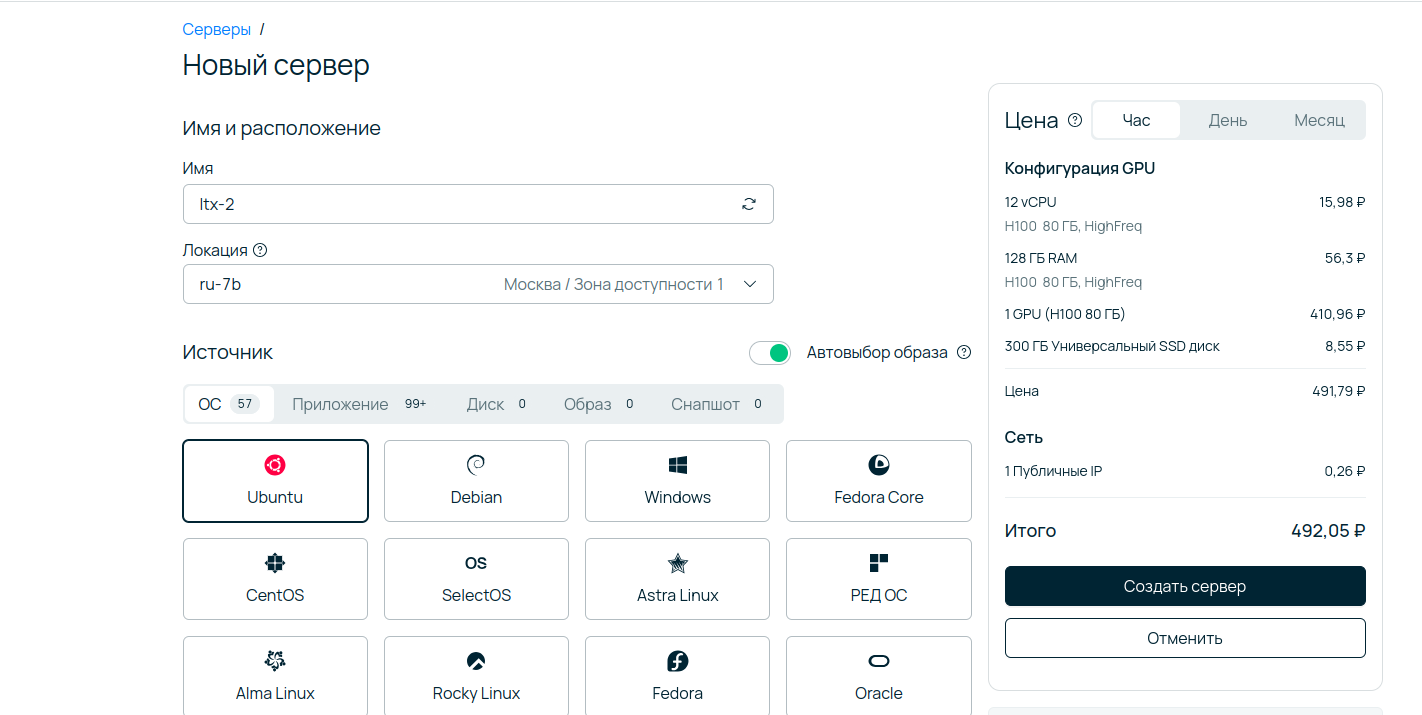Image resolution: width=1422 pixels, height=715 pixels.
Task: Switch to the ОС source tab
Action: click(229, 404)
